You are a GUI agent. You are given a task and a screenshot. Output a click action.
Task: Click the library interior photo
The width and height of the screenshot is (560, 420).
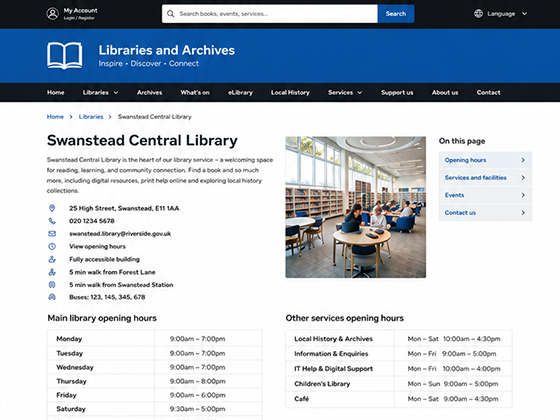[x=355, y=207]
